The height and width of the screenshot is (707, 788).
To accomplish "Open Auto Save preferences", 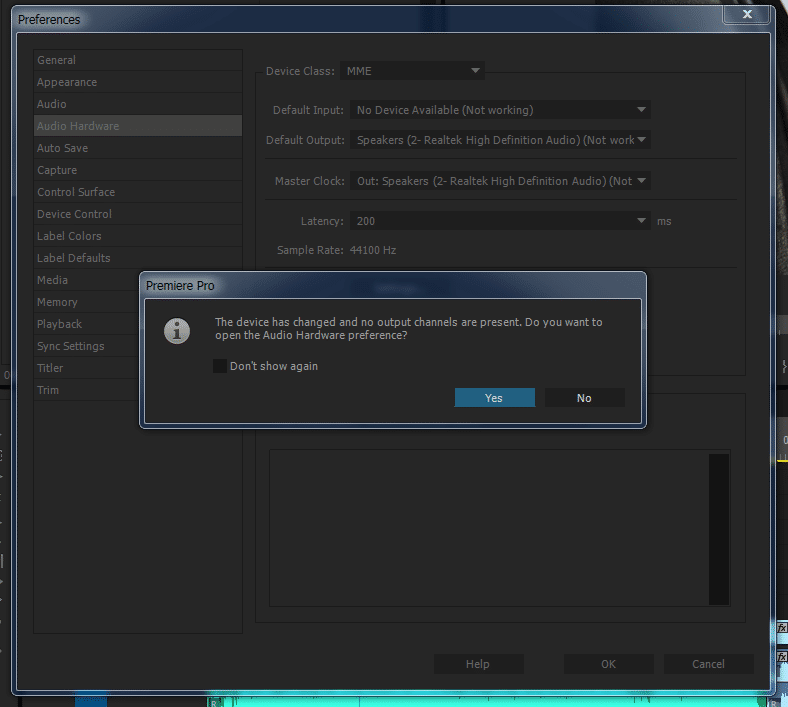I will (x=138, y=148).
